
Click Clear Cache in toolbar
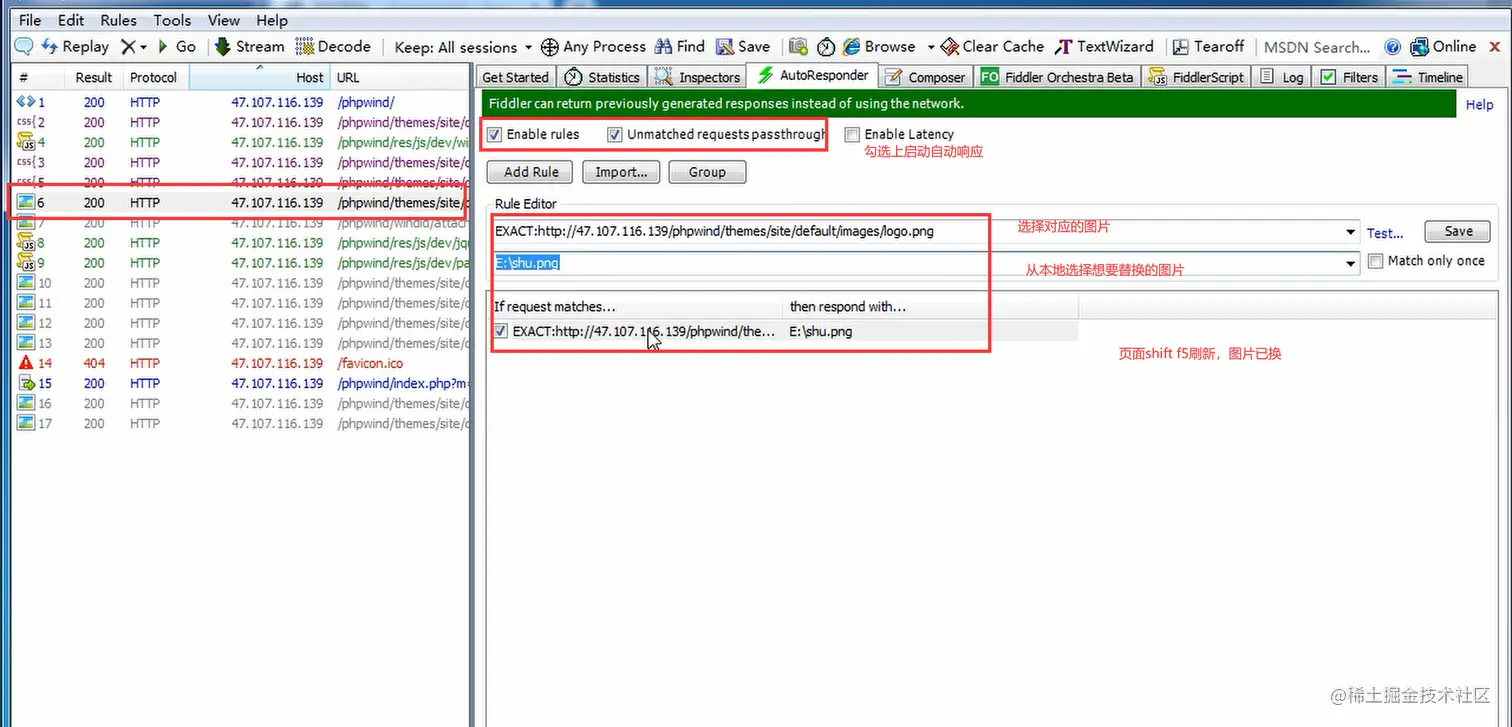pyautogui.click(x=992, y=47)
